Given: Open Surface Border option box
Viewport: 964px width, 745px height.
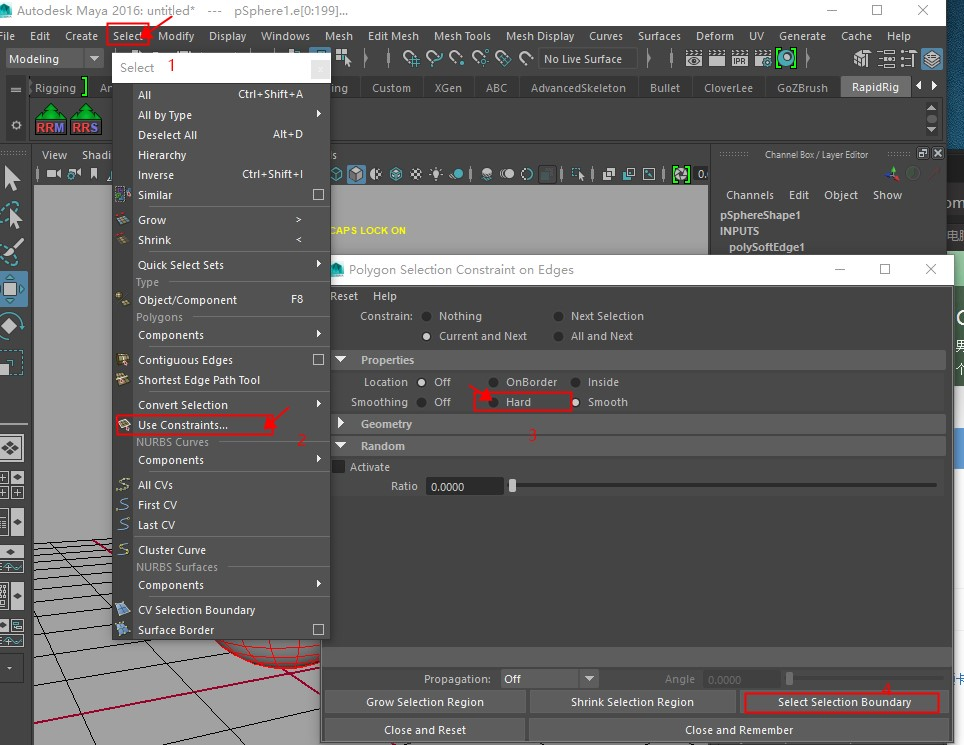Looking at the screenshot, I should [318, 629].
